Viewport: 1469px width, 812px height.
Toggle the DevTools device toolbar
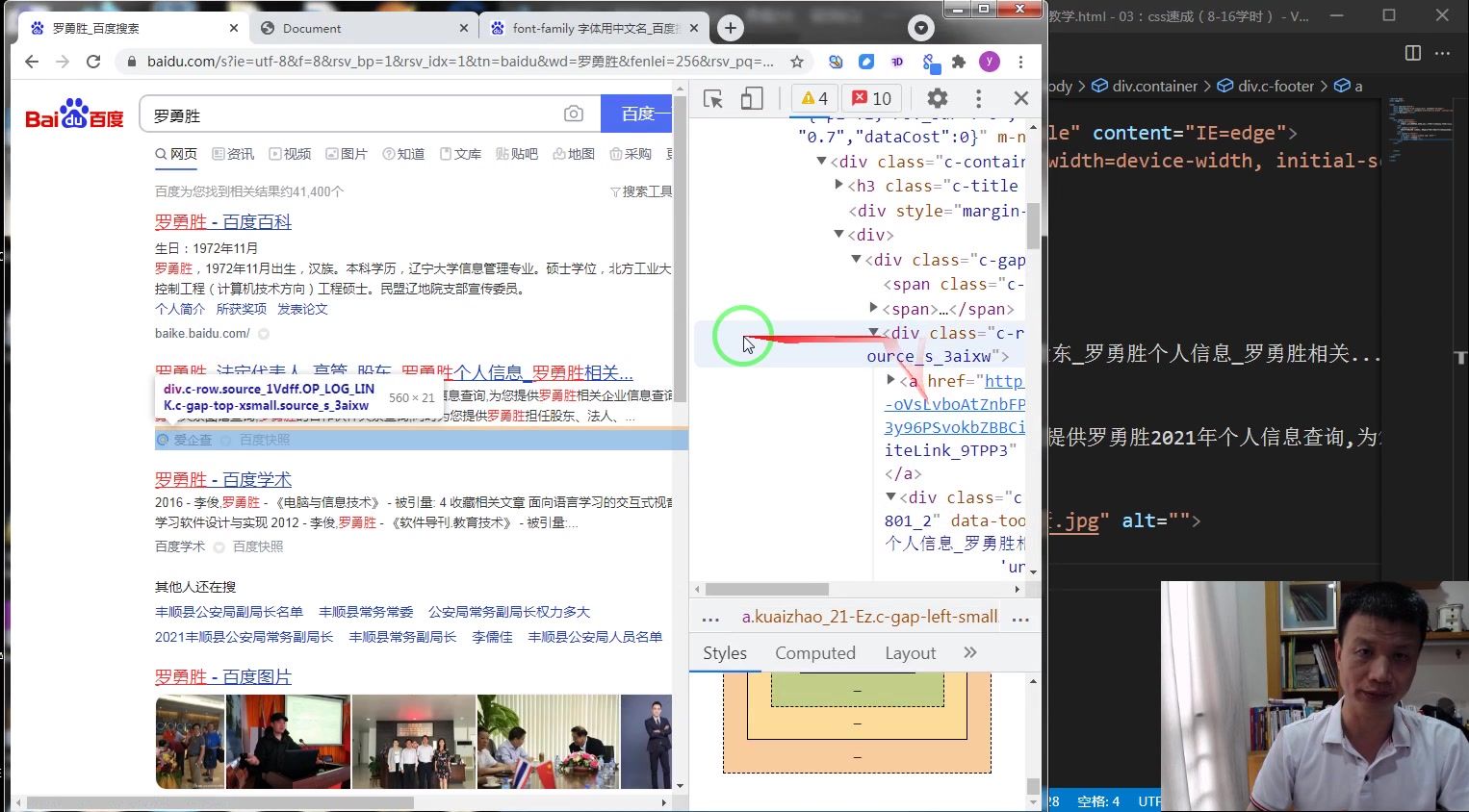[752, 98]
